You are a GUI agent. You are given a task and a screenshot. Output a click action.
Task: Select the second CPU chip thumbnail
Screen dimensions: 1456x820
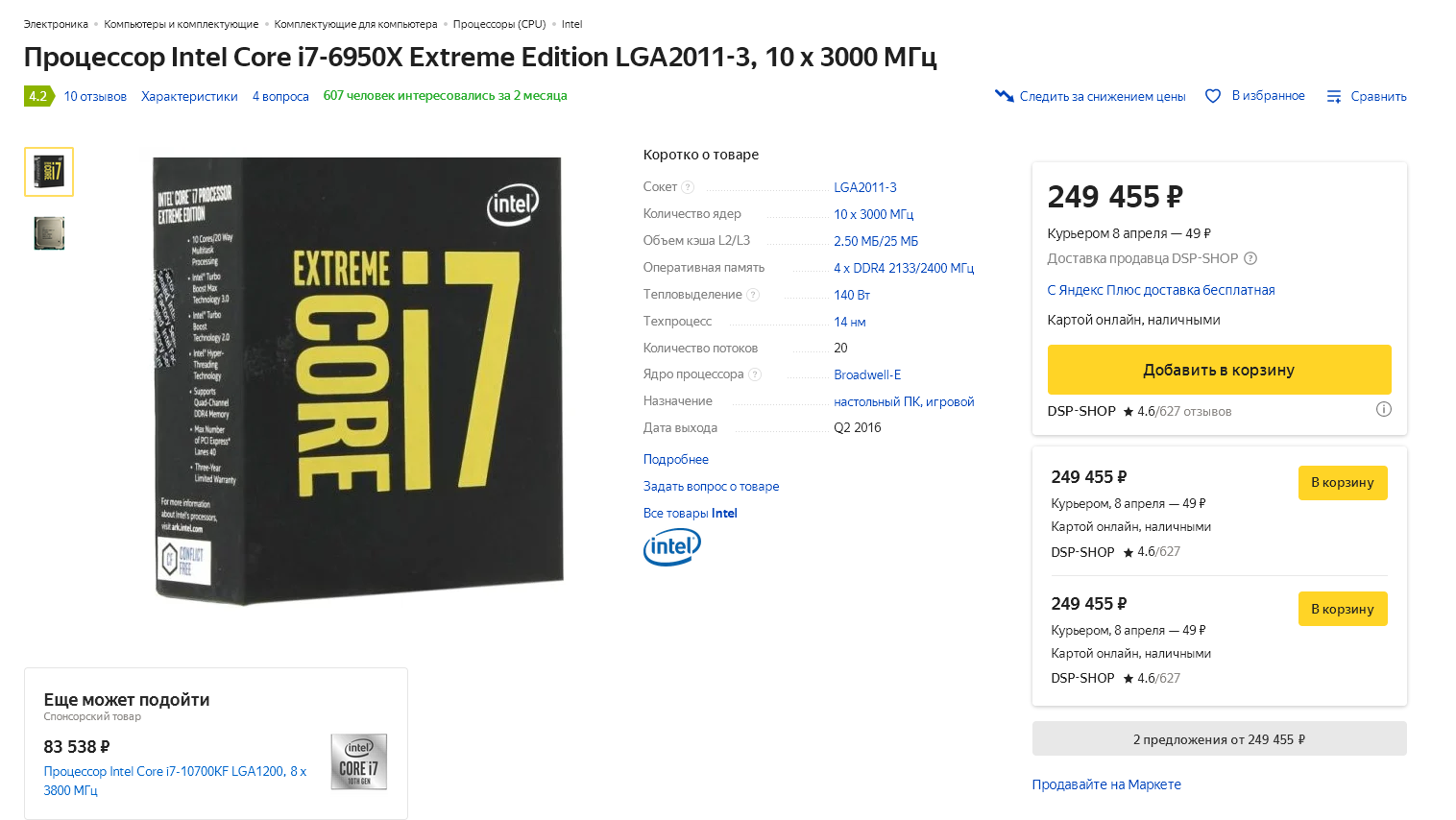49,232
